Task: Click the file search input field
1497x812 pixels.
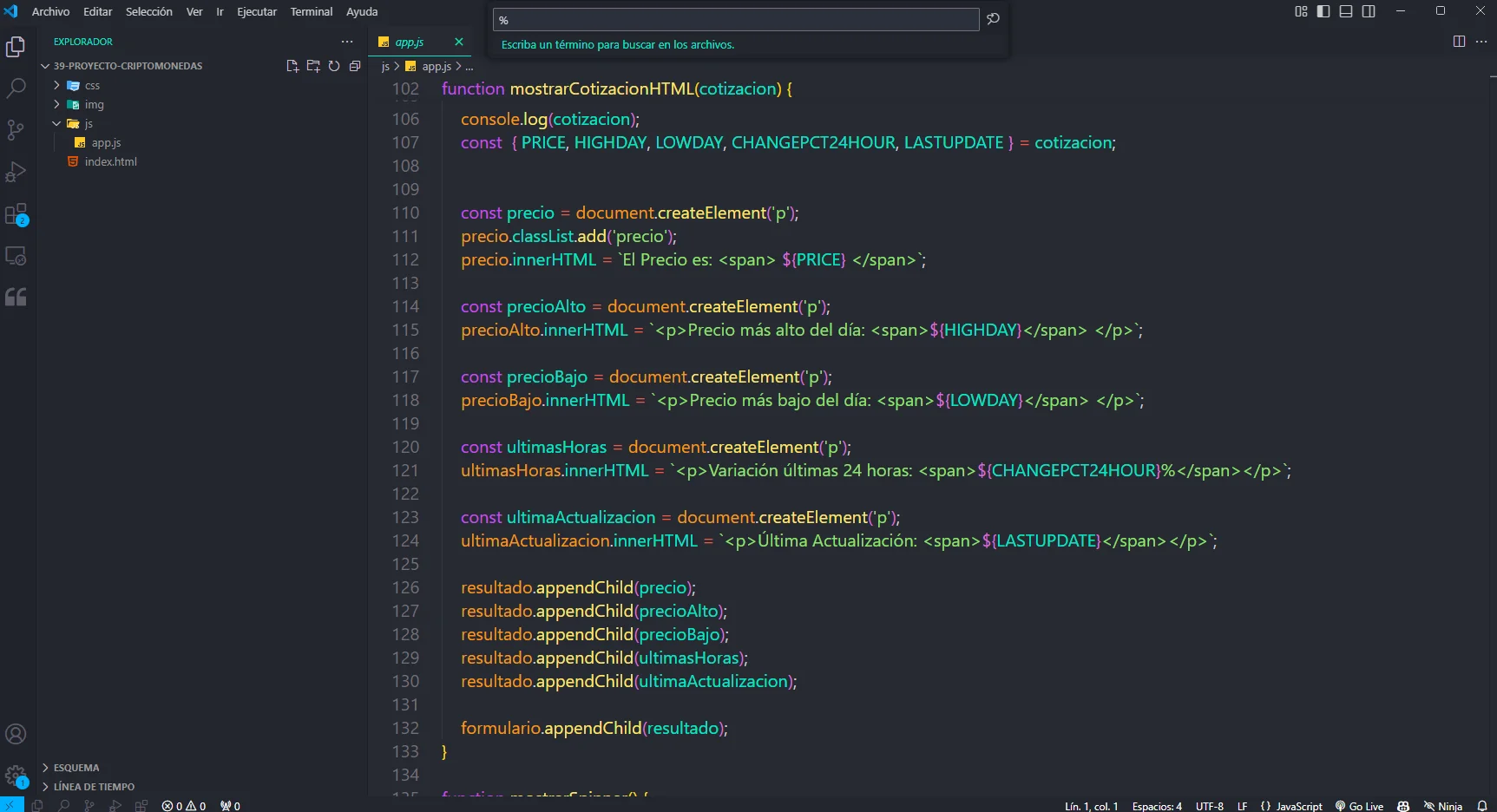Action: [x=736, y=20]
